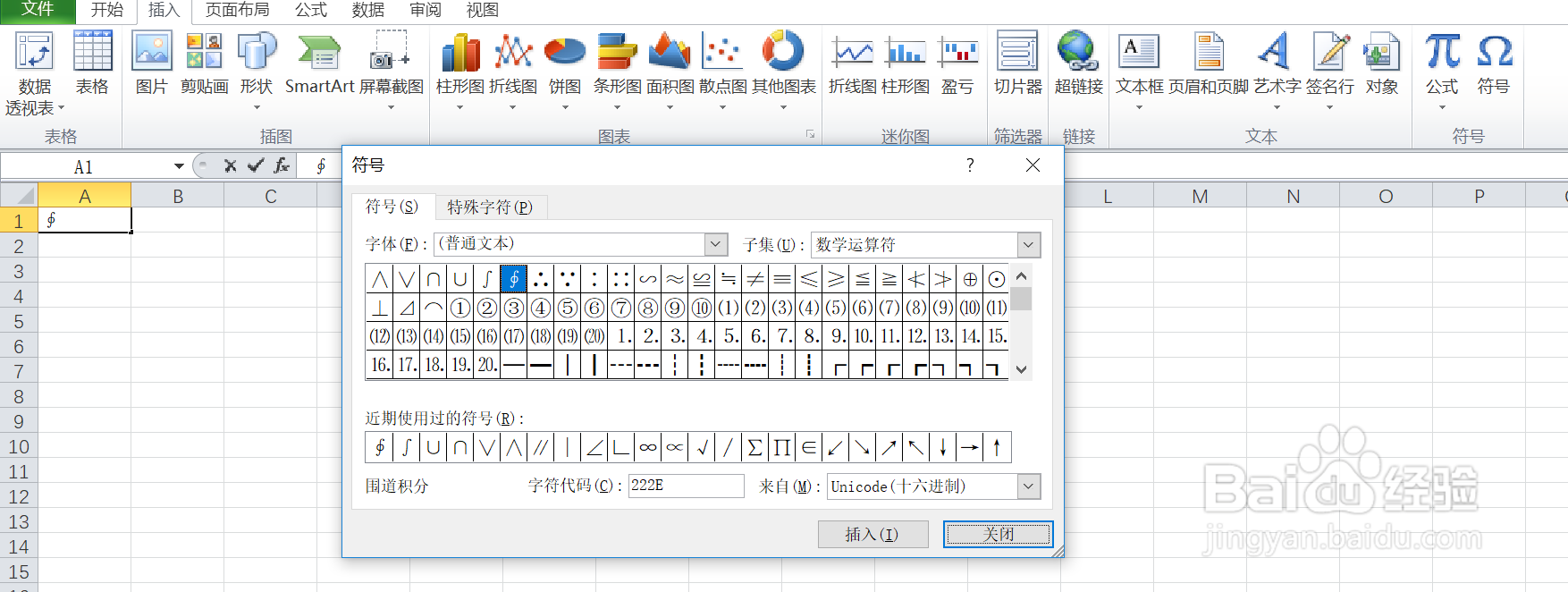Click the Select All corner button

point(19,195)
